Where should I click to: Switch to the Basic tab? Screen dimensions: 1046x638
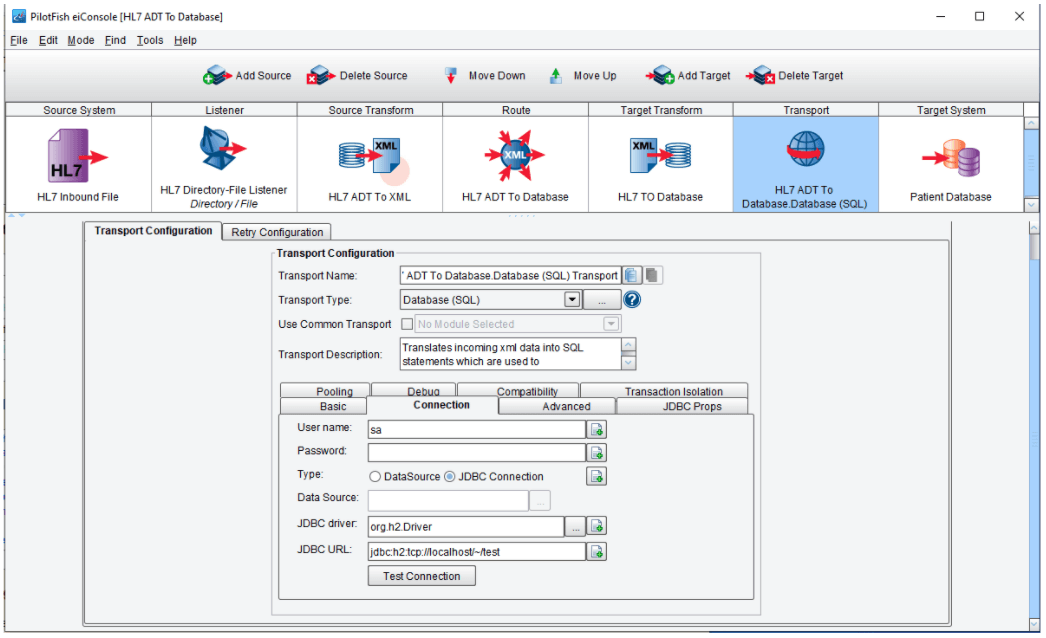pos(324,406)
